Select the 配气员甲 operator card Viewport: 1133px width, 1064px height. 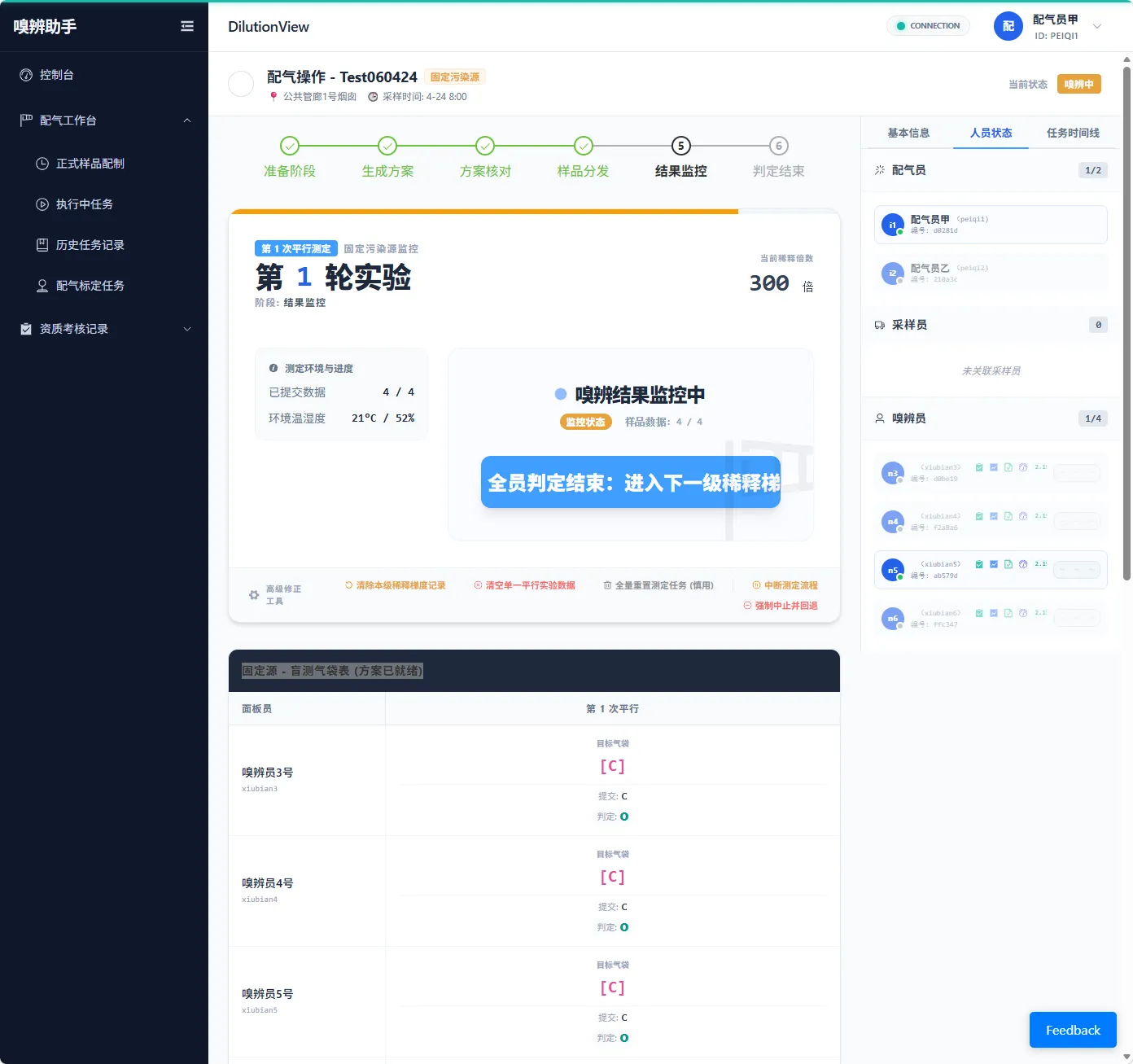click(991, 225)
